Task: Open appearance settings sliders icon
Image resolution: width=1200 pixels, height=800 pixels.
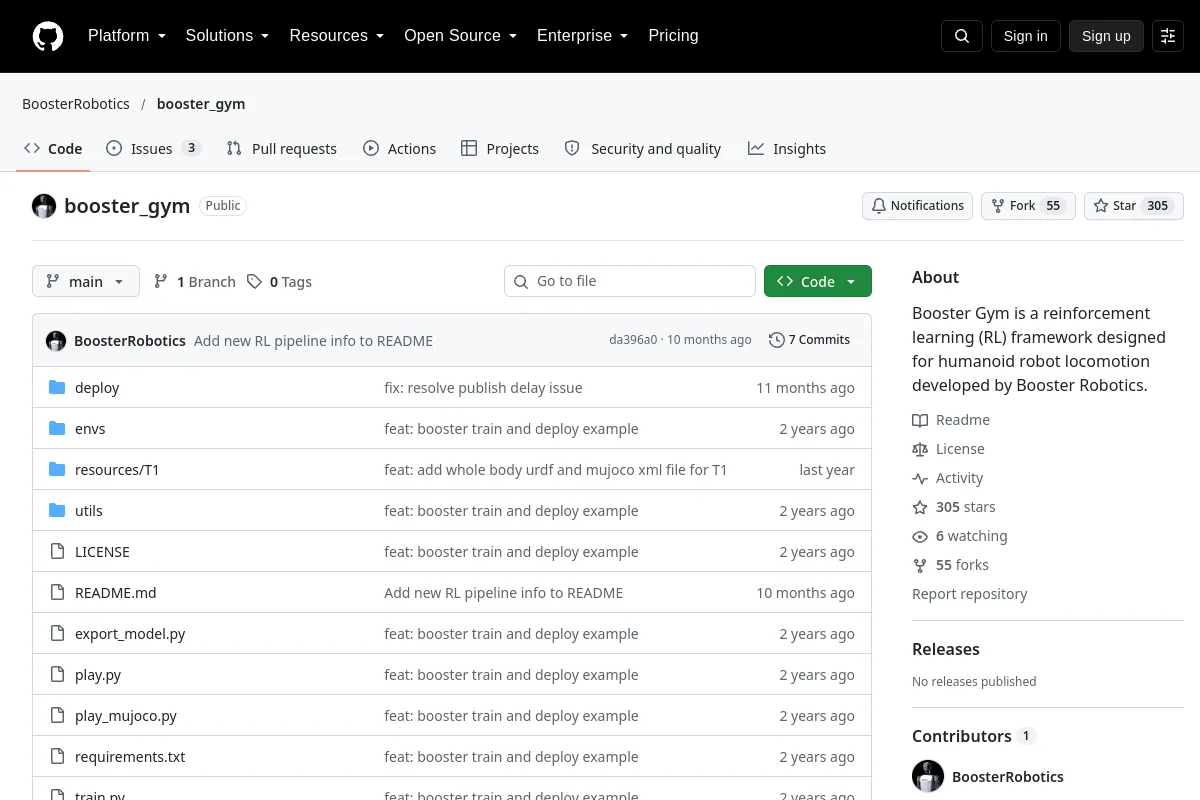Action: tap(1168, 36)
